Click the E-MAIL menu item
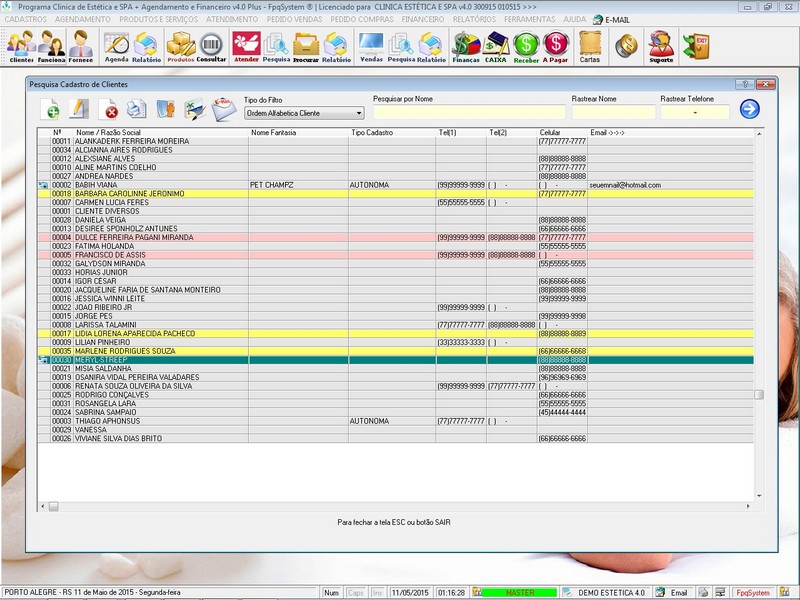Screen dimensions: 800x600 tap(612, 20)
